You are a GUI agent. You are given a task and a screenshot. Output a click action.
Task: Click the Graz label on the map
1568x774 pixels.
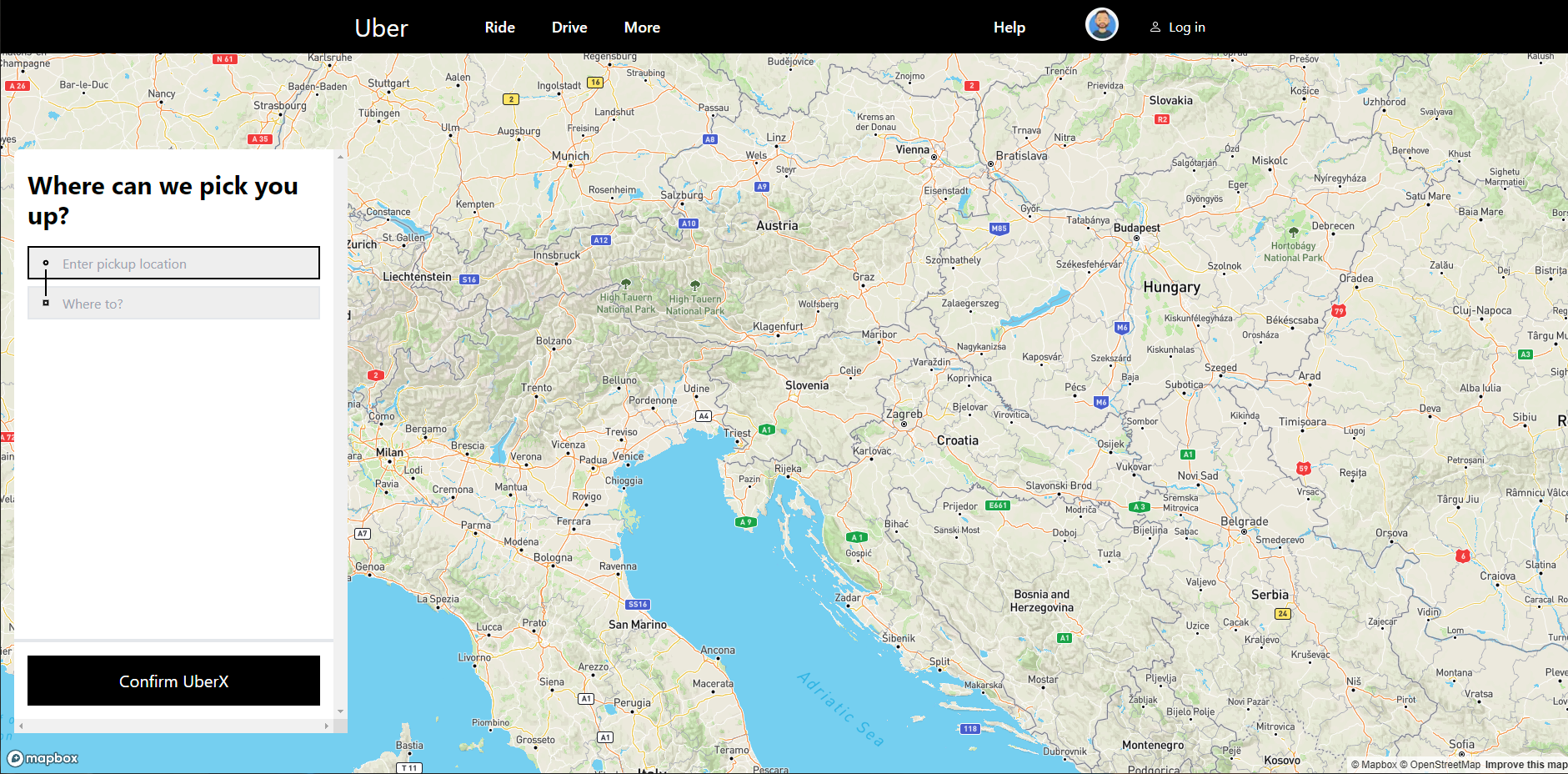click(x=864, y=277)
